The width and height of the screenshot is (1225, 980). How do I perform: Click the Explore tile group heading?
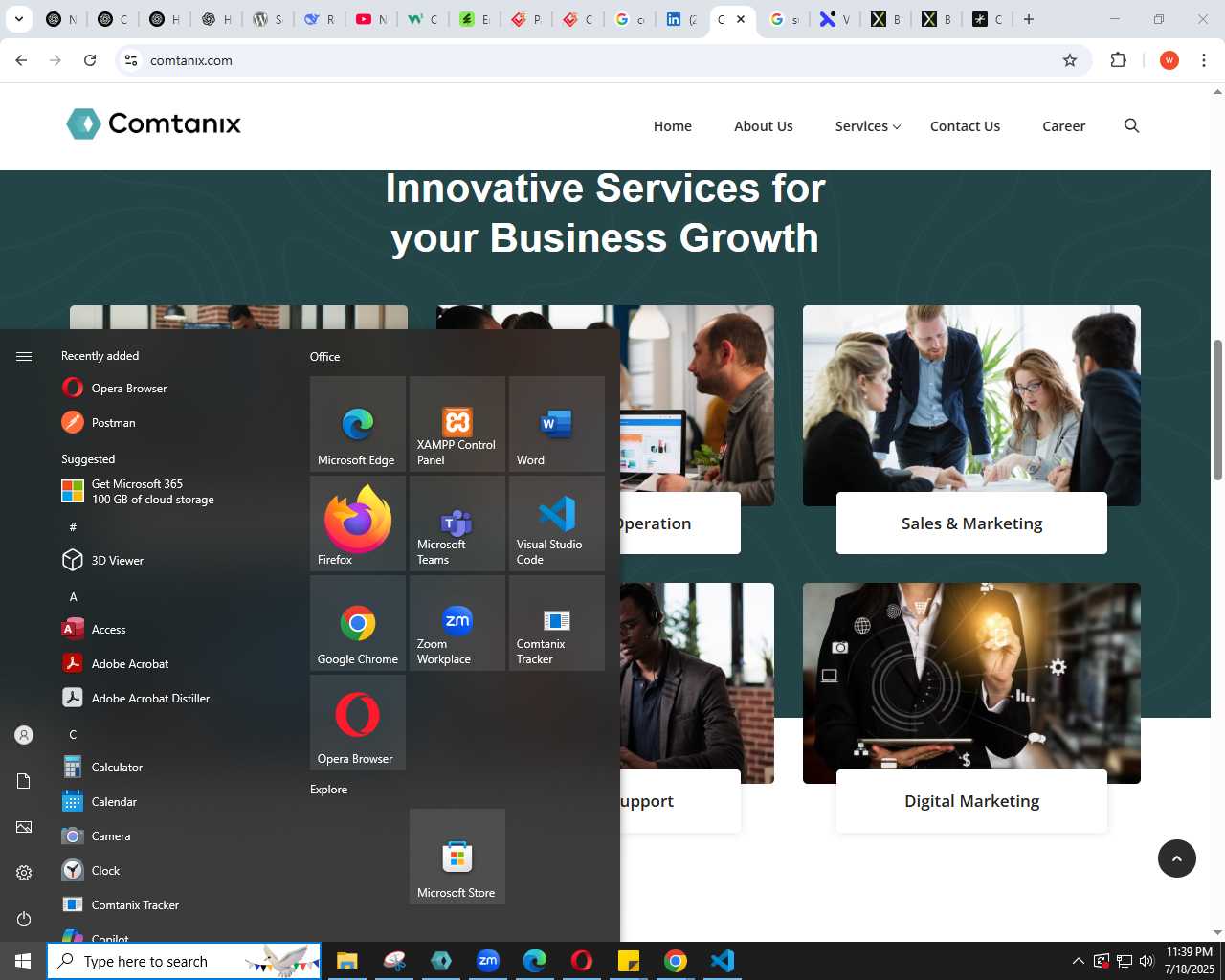328,790
